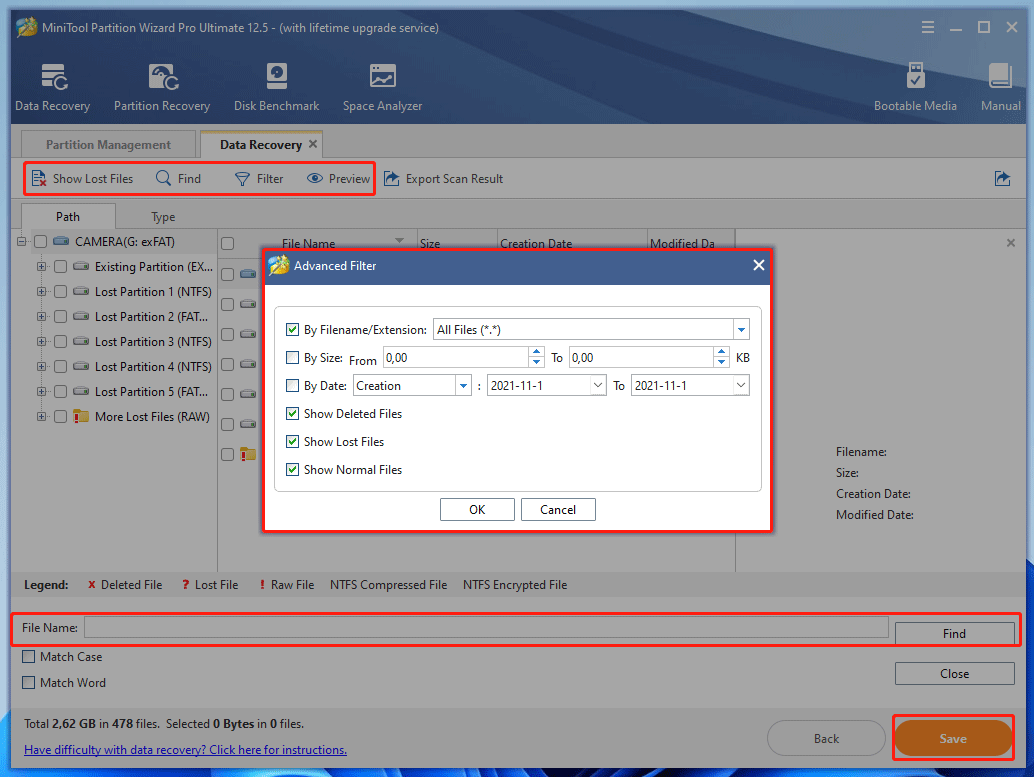Viewport: 1034px width, 777px height.
Task: Increase the size From value spinner
Action: (537, 352)
